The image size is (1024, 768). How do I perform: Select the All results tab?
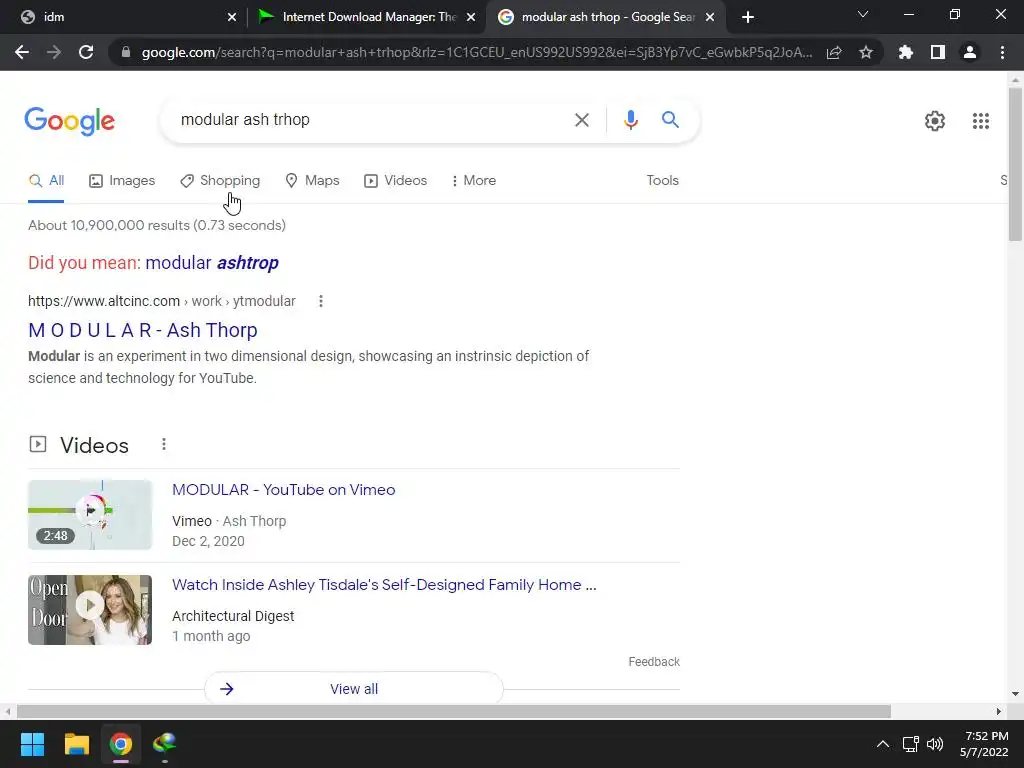[46, 181]
